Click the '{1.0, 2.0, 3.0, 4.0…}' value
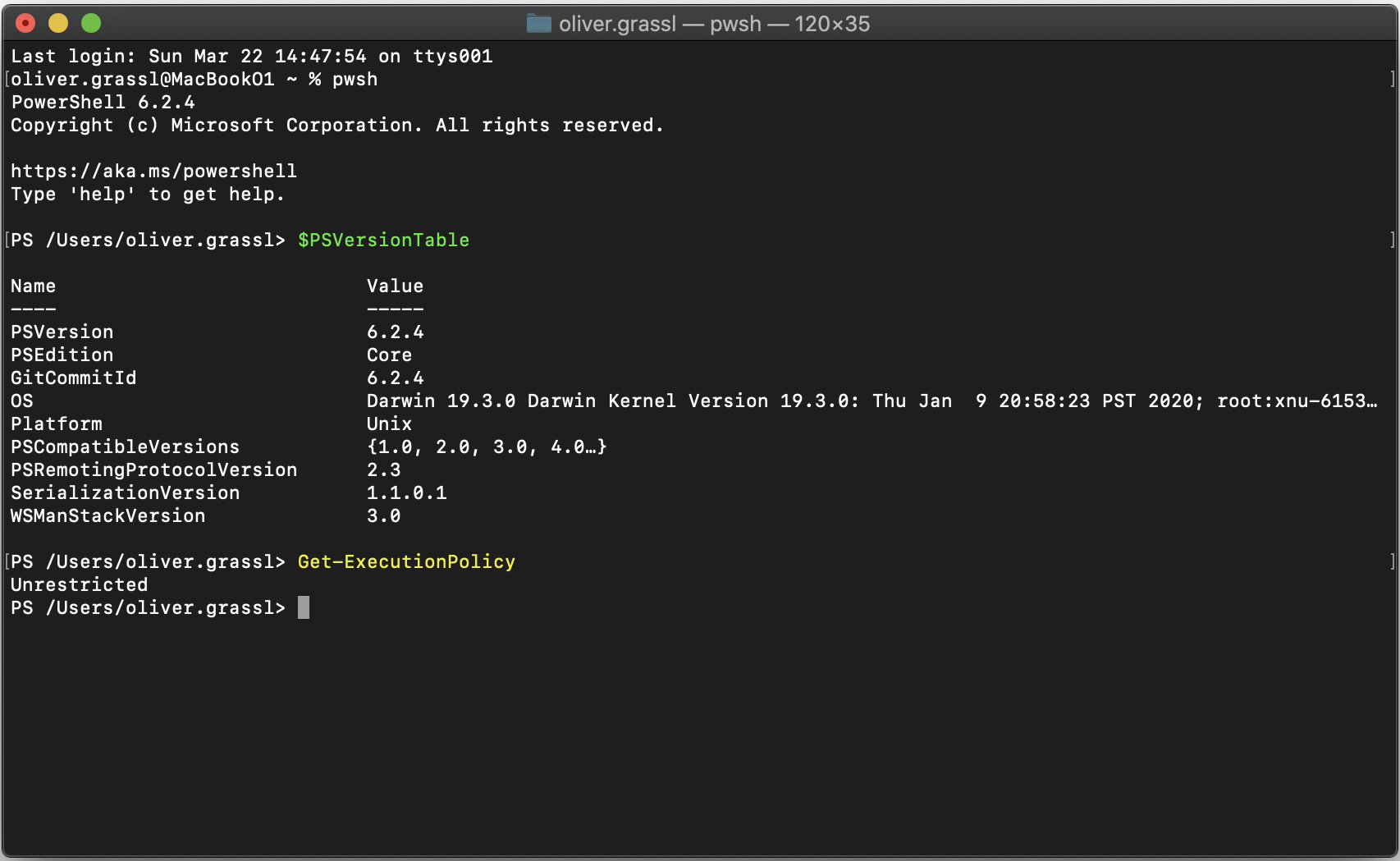Viewport: 1400px width, 861px height. tap(487, 447)
